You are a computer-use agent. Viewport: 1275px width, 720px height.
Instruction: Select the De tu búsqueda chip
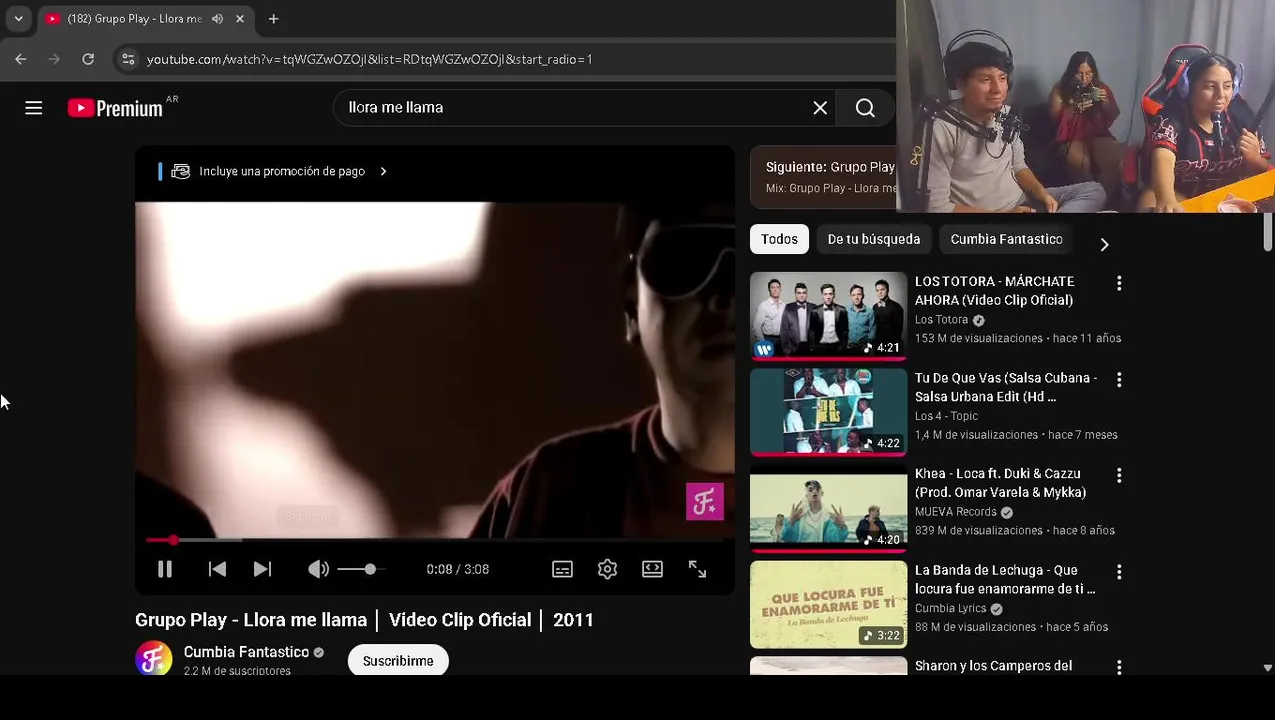(x=873, y=239)
